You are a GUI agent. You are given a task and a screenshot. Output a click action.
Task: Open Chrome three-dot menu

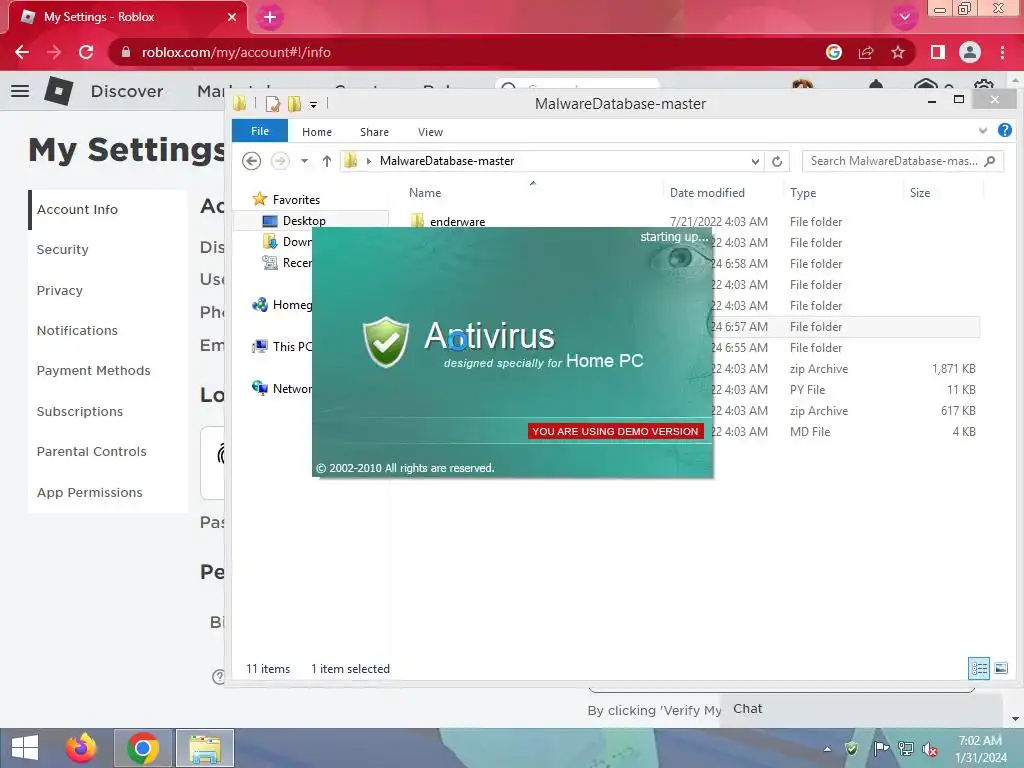(1002, 52)
